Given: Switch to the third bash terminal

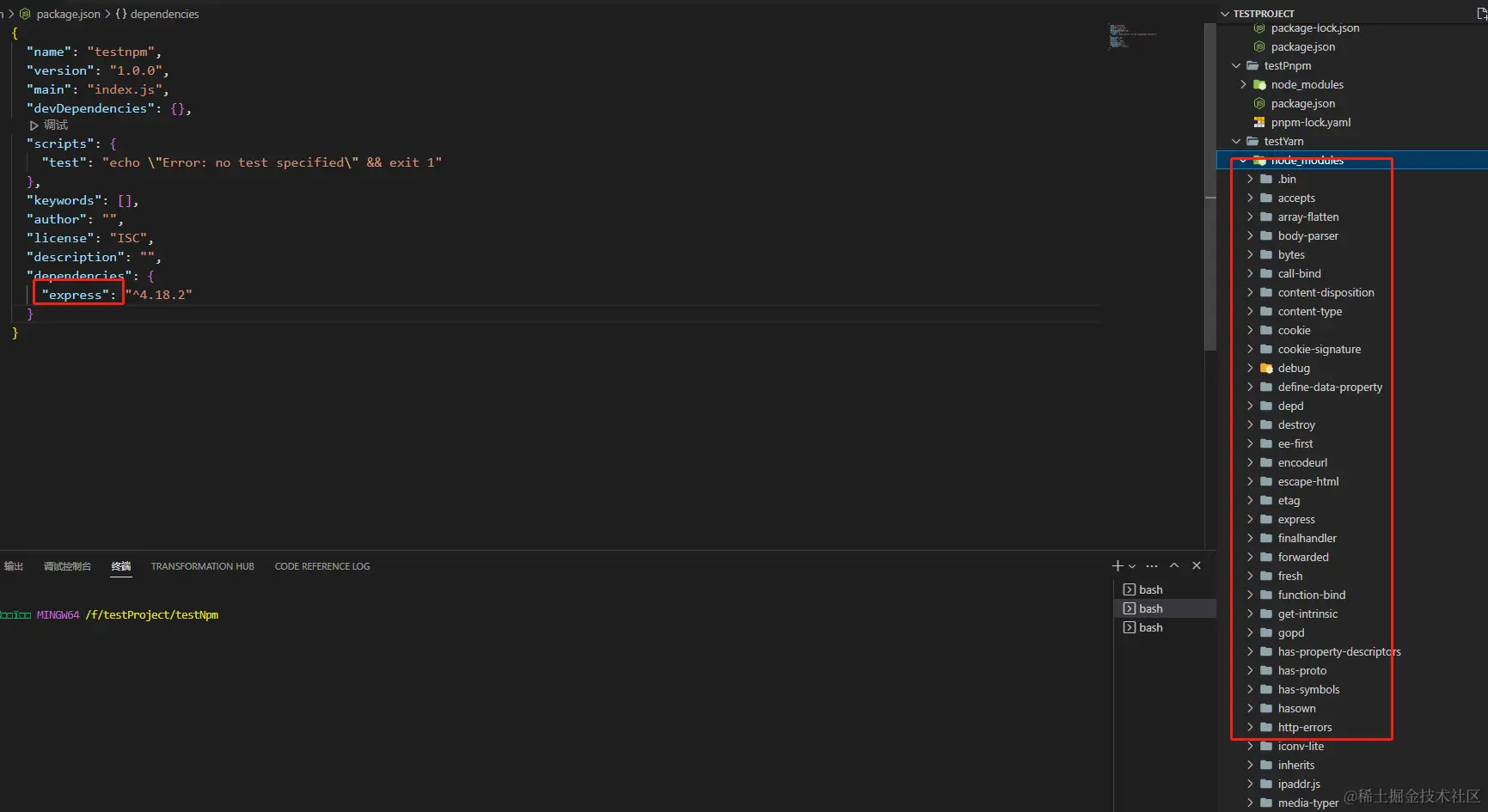Looking at the screenshot, I should 1150,628.
